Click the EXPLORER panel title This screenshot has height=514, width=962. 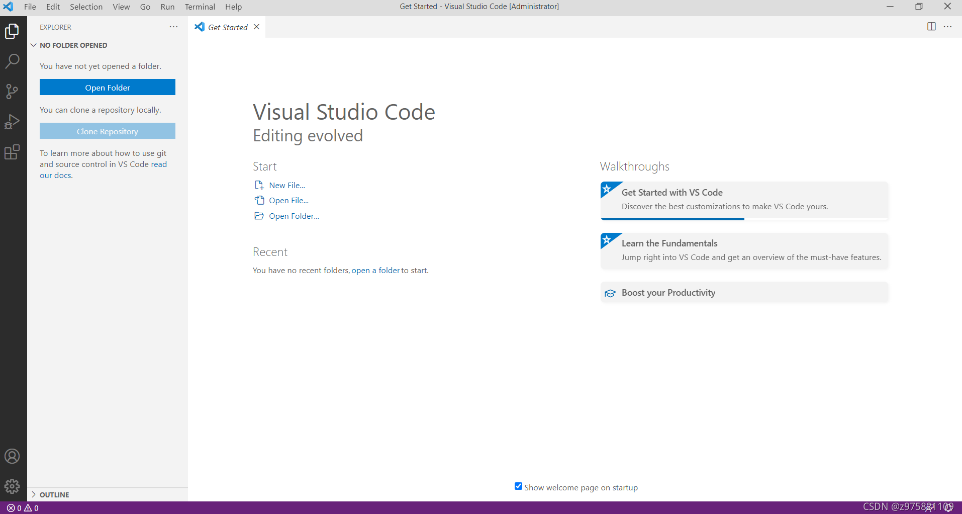(56, 27)
